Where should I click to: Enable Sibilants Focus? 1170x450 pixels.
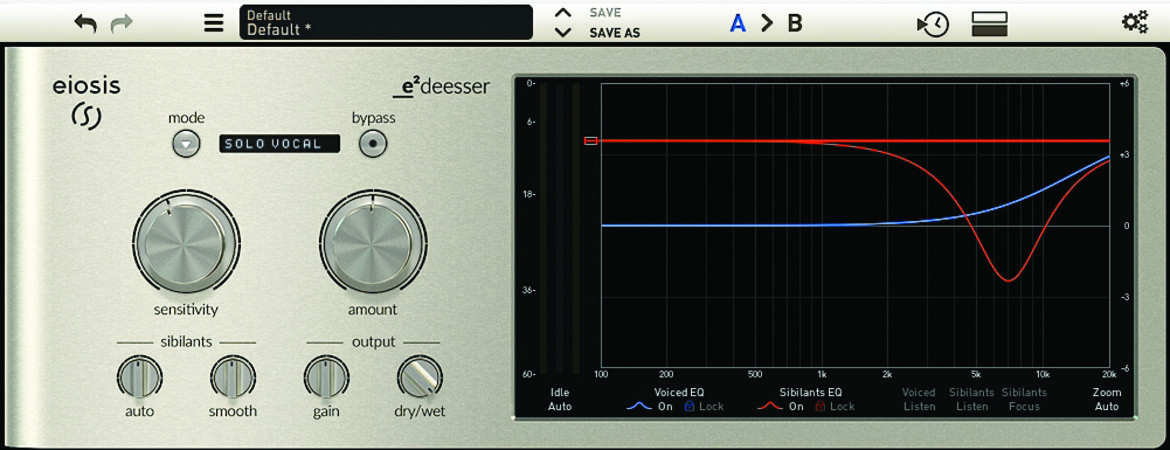(1024, 399)
